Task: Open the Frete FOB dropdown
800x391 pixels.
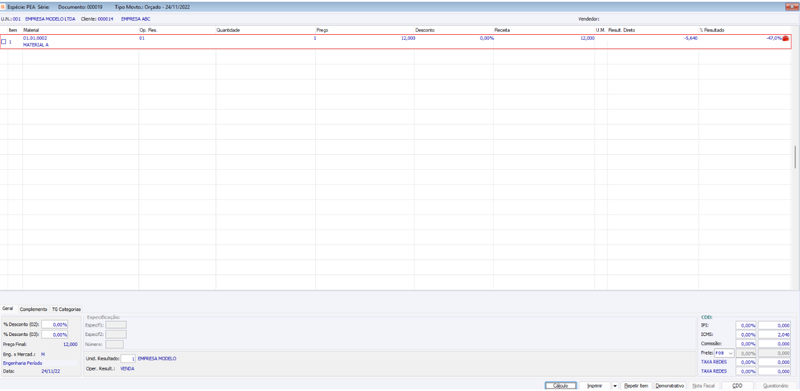Action: 724,353
